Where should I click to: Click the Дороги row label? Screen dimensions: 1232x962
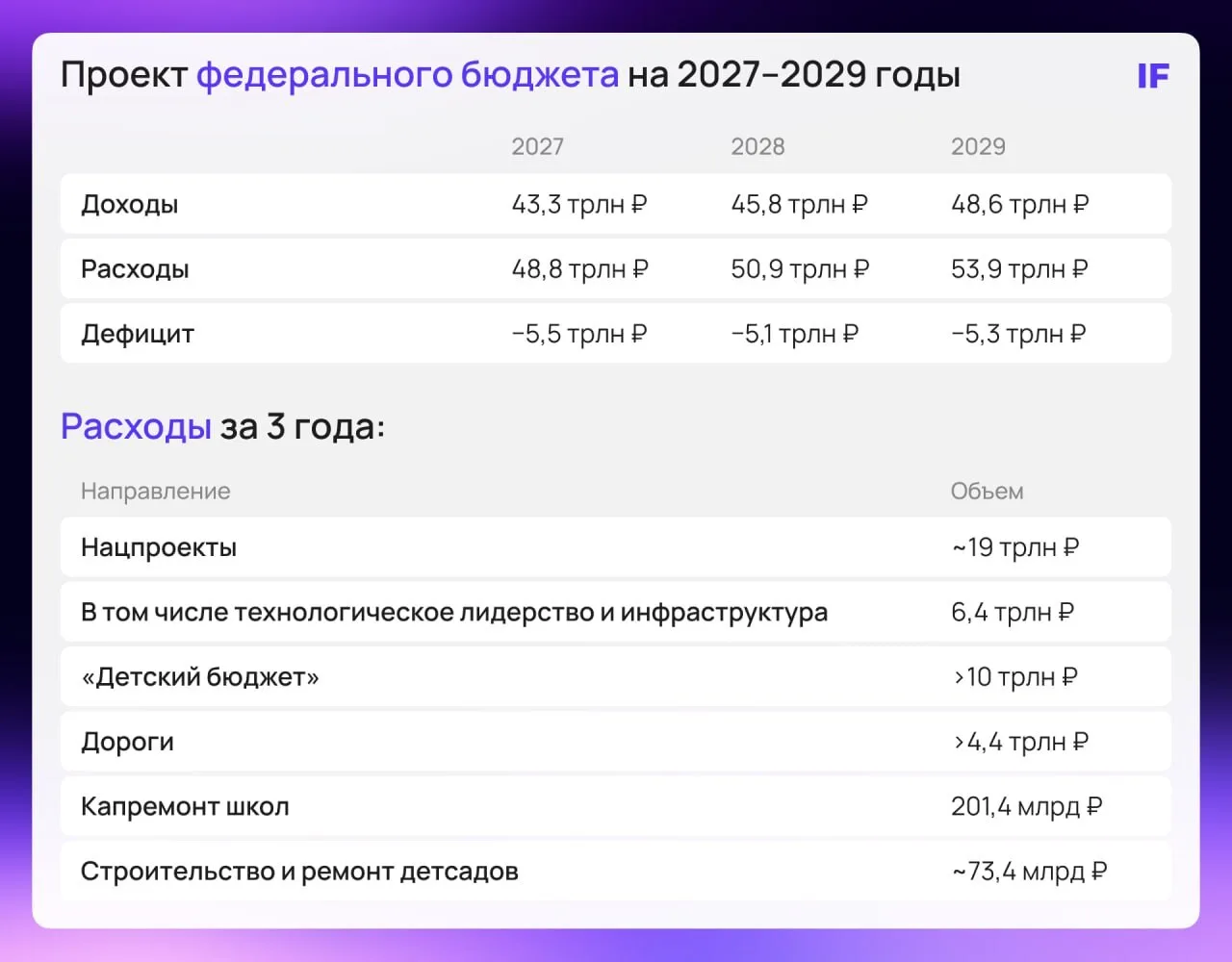tap(127, 742)
